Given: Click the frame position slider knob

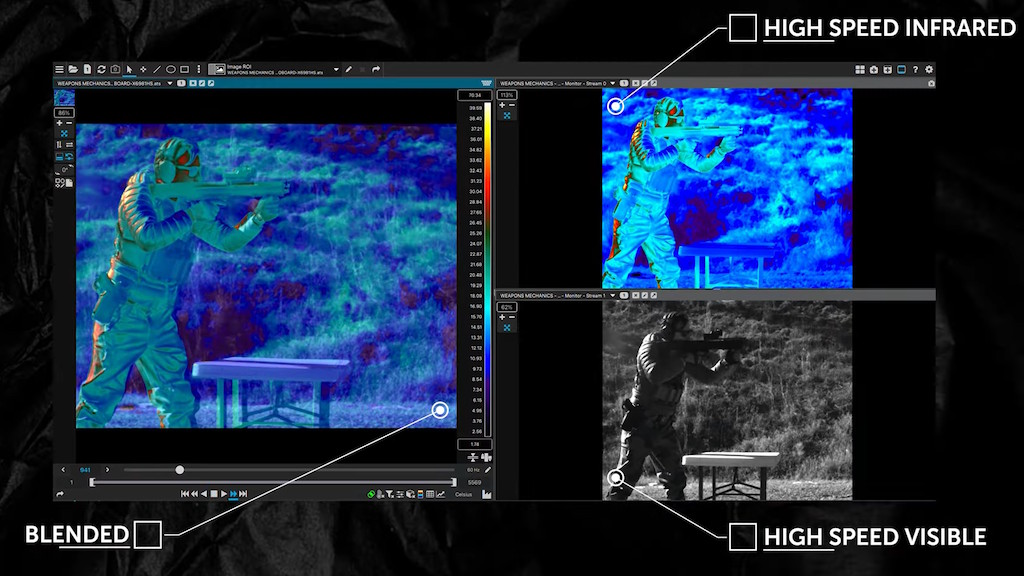Looking at the screenshot, I should coord(180,470).
